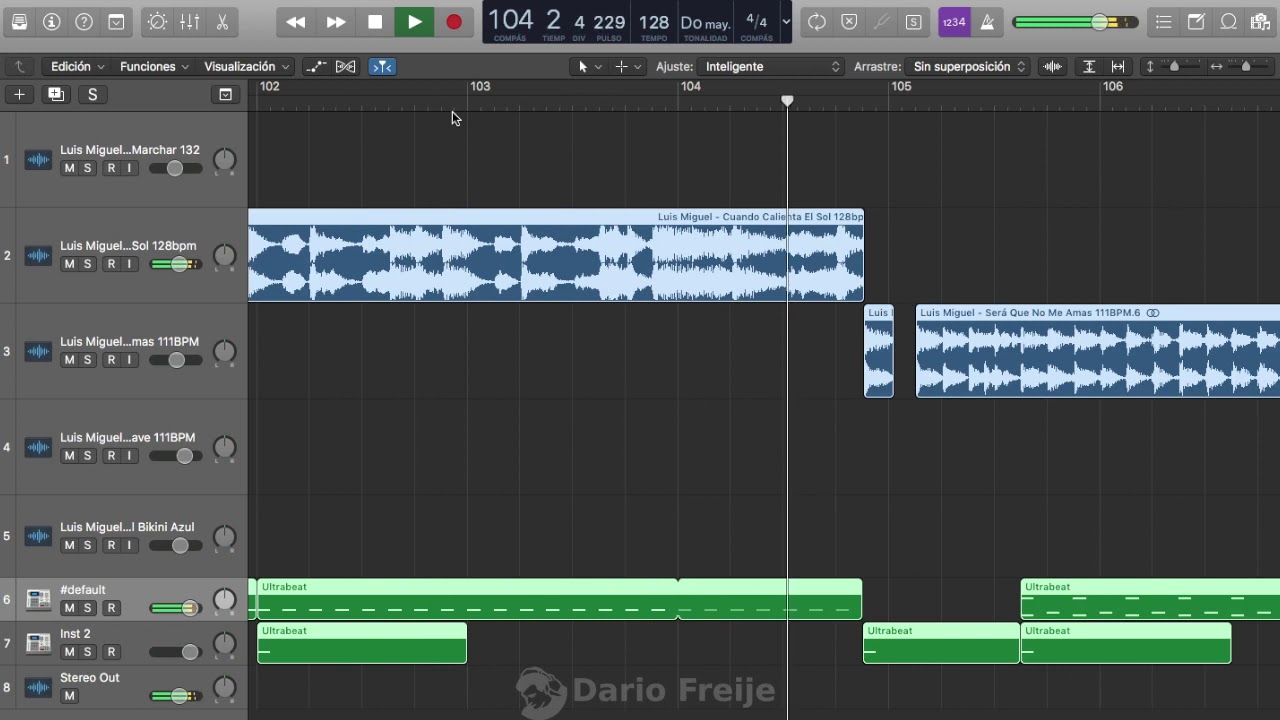Screen dimensions: 1280x720
Task: Open the LCD display mode dropdown
Action: (786, 22)
